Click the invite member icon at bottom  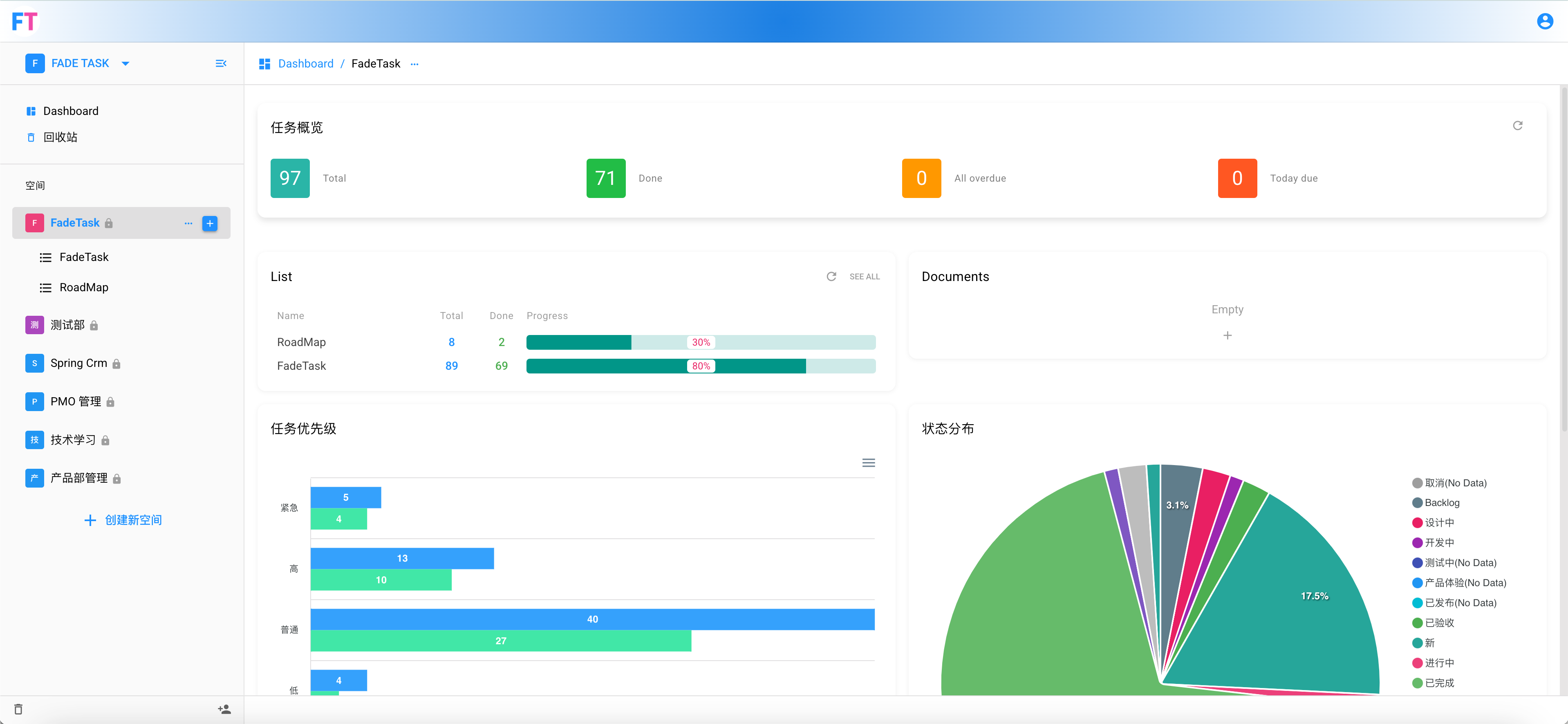[224, 709]
